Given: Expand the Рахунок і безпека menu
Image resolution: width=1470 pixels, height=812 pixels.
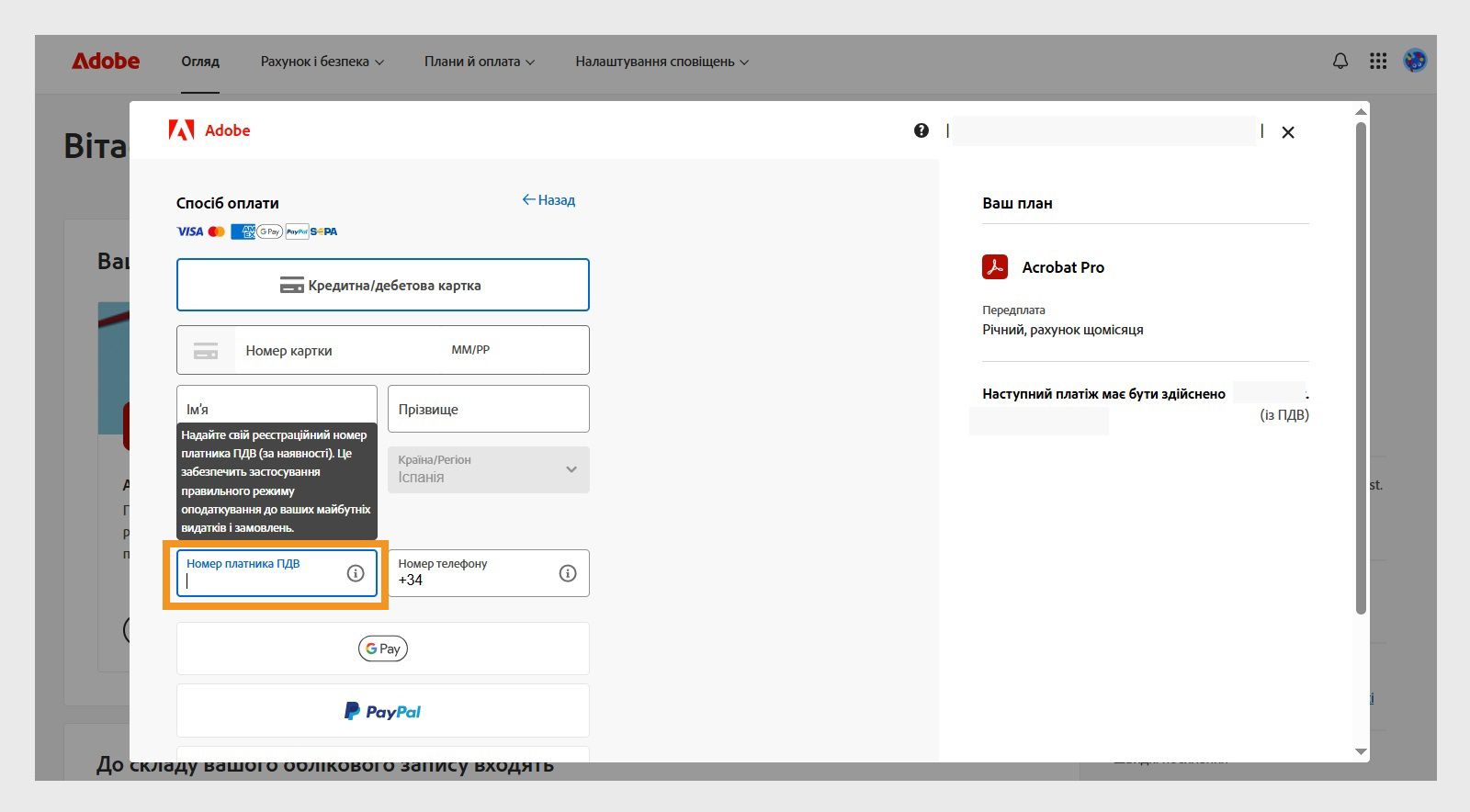Looking at the screenshot, I should tap(322, 62).
